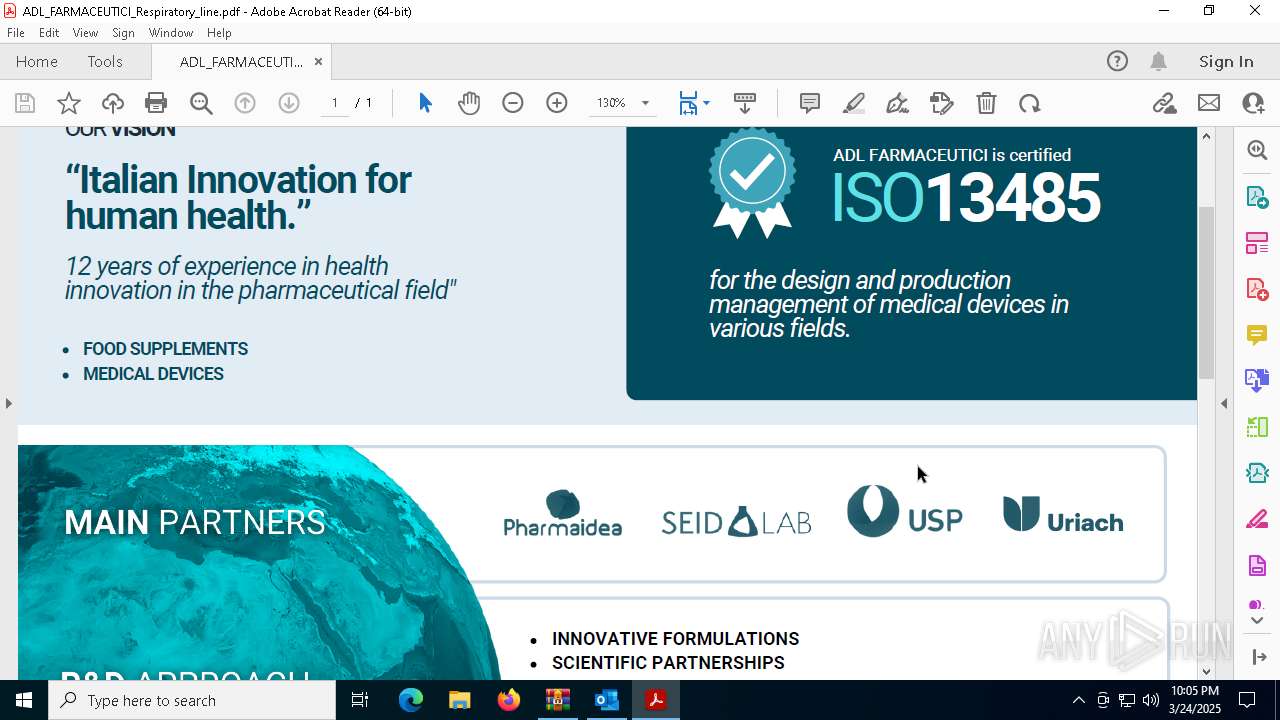The image size is (1280, 720).
Task: Open Organize Pages tool in right pane
Action: [1257, 242]
